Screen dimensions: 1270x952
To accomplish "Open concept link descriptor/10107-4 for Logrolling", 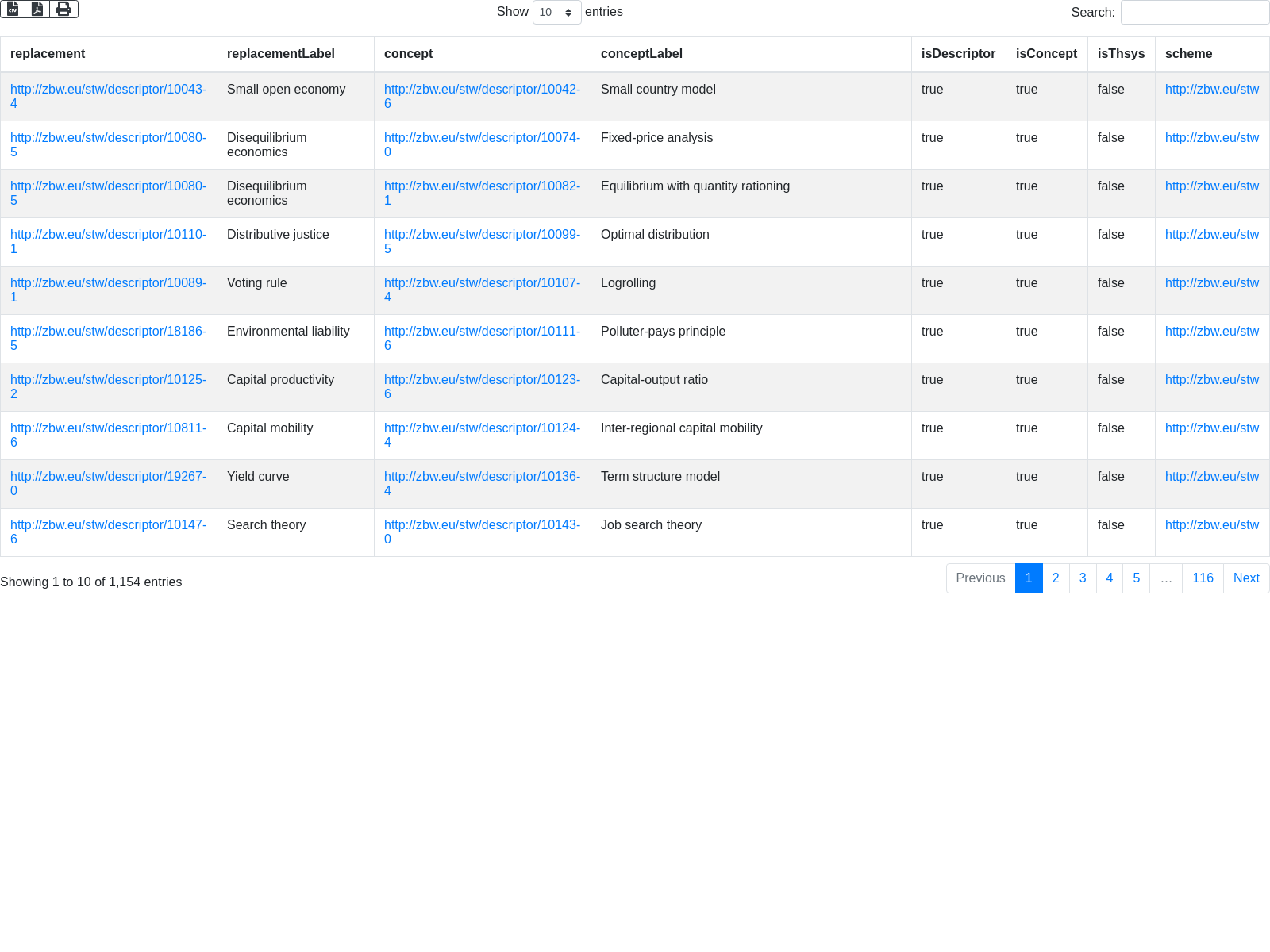I will [x=482, y=283].
